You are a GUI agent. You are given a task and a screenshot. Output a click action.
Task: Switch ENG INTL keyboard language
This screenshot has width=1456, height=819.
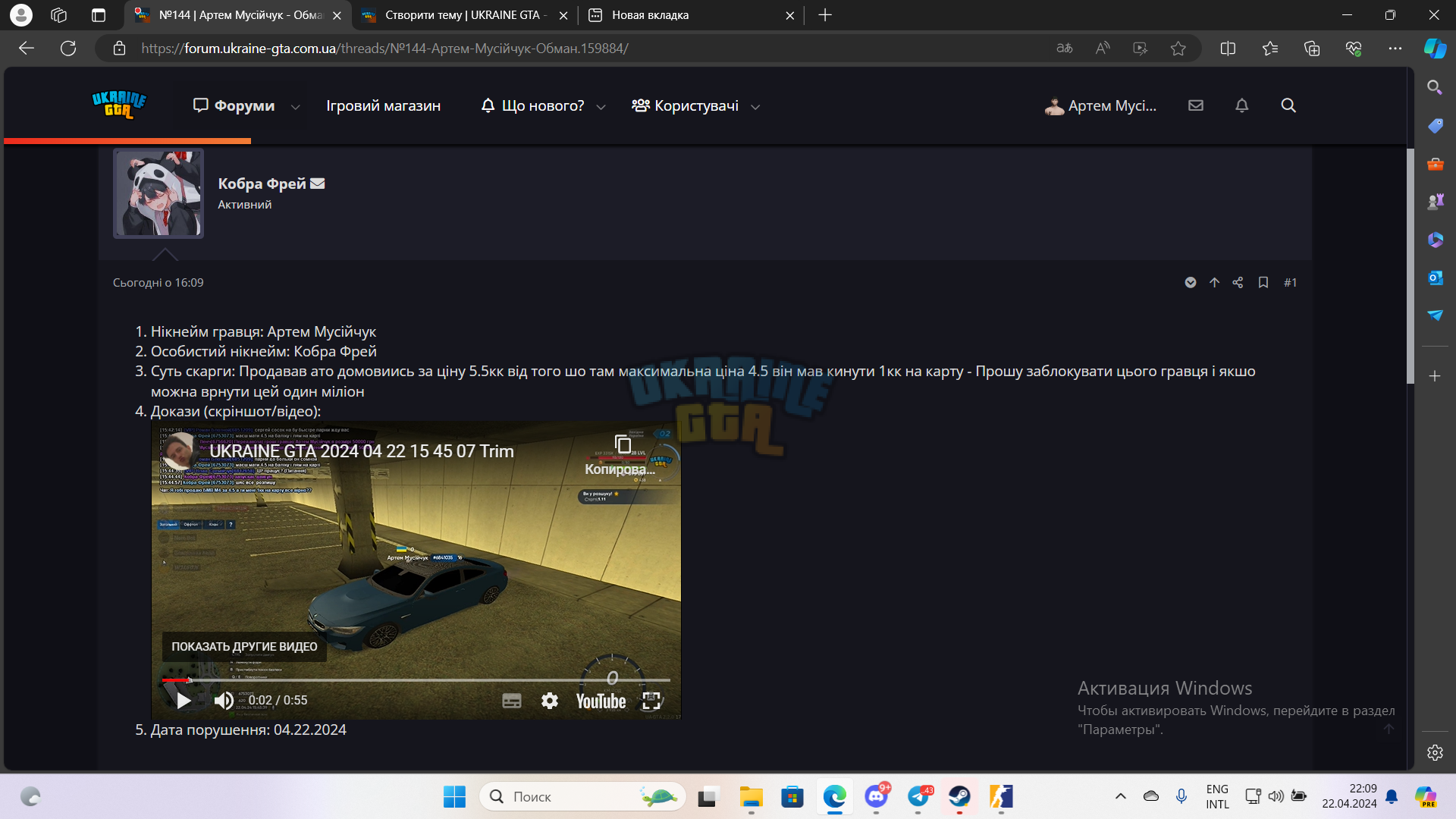pyautogui.click(x=1217, y=796)
